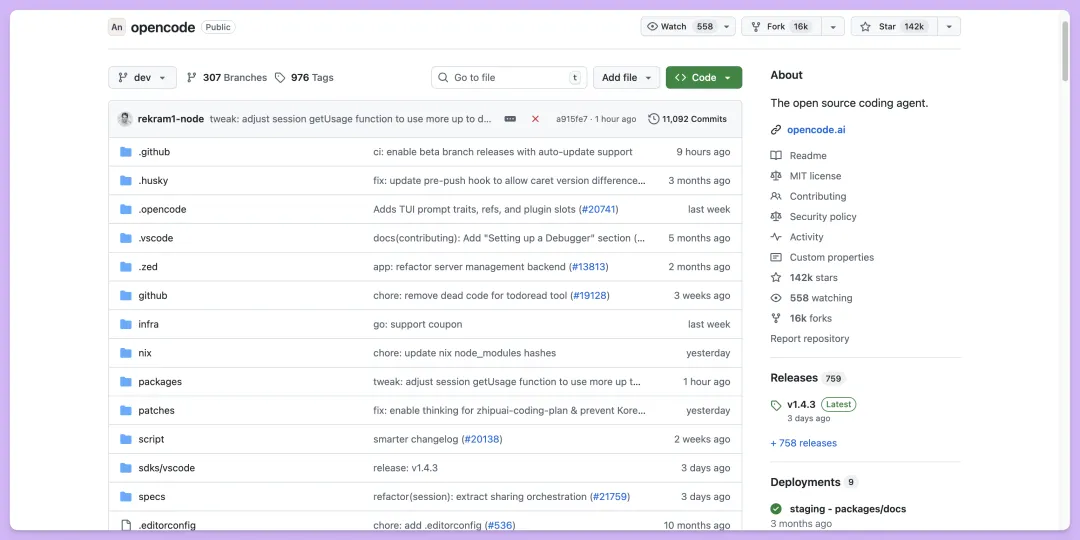View the 11,092 Commits history
Image resolution: width=1080 pixels, height=540 pixels.
pyautogui.click(x=687, y=119)
